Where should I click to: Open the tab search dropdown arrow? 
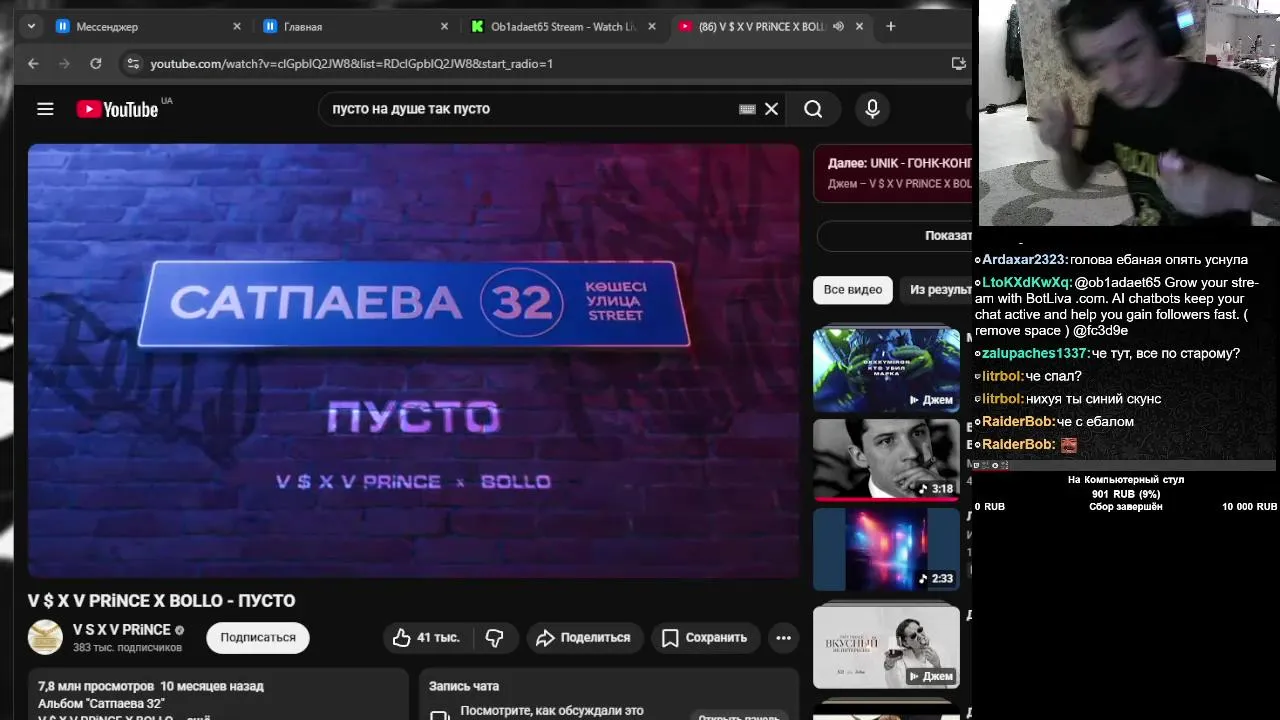point(31,26)
